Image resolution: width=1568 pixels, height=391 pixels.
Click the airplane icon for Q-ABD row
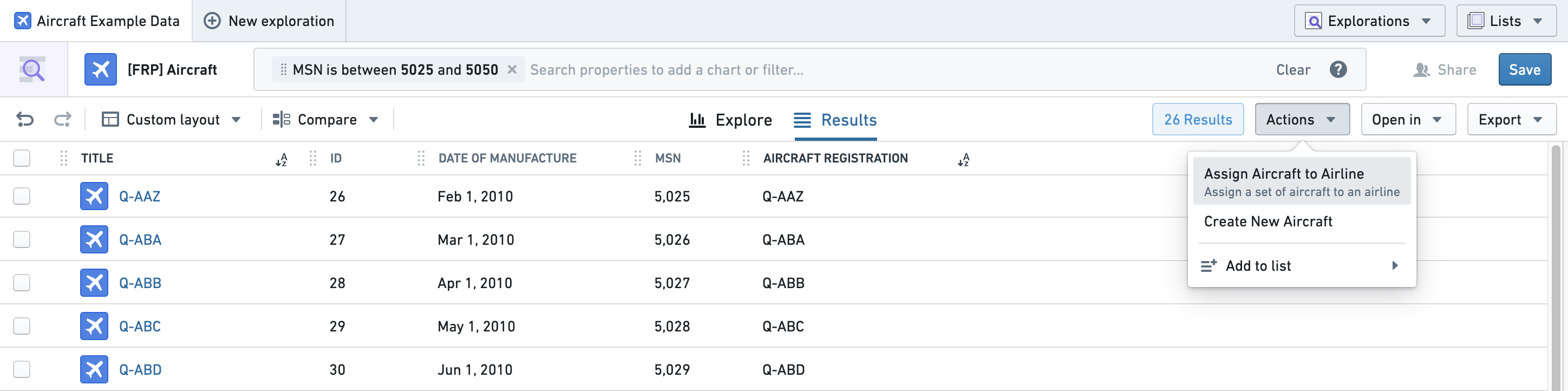point(94,369)
